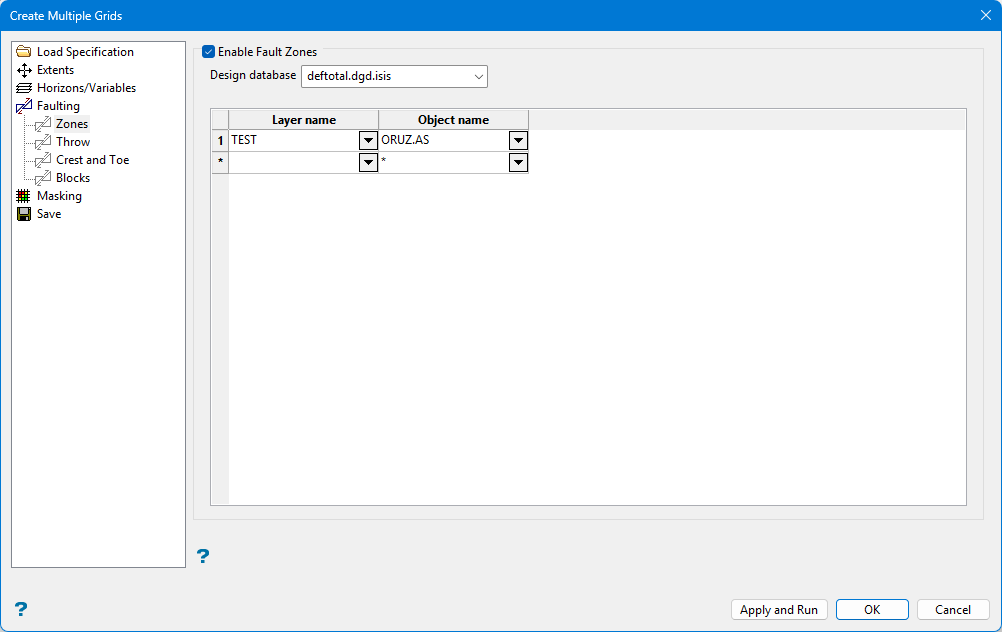Open Object name dropdown for row 1
The height and width of the screenshot is (632, 1002).
coord(518,140)
